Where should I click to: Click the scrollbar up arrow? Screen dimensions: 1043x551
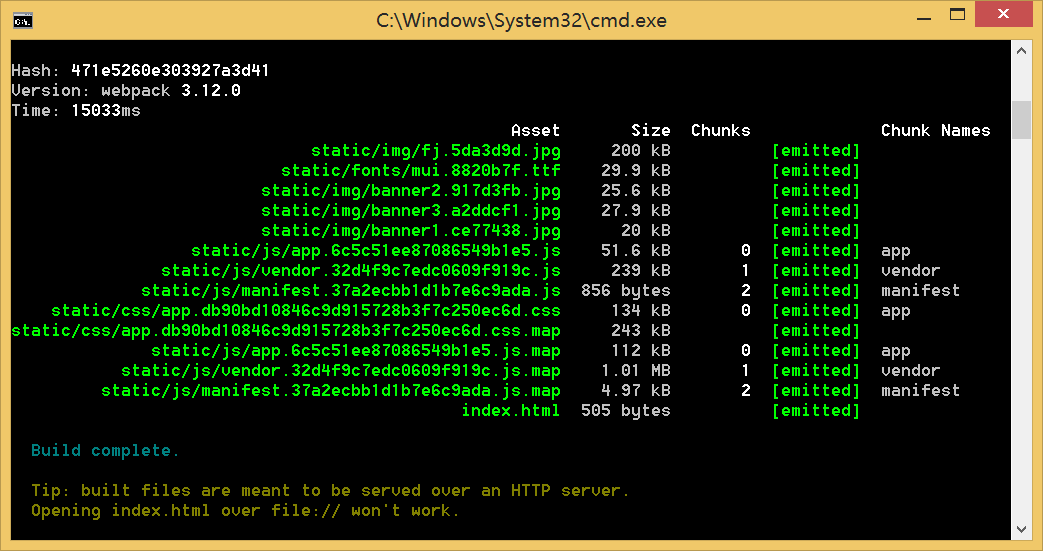pyautogui.click(x=1021, y=51)
